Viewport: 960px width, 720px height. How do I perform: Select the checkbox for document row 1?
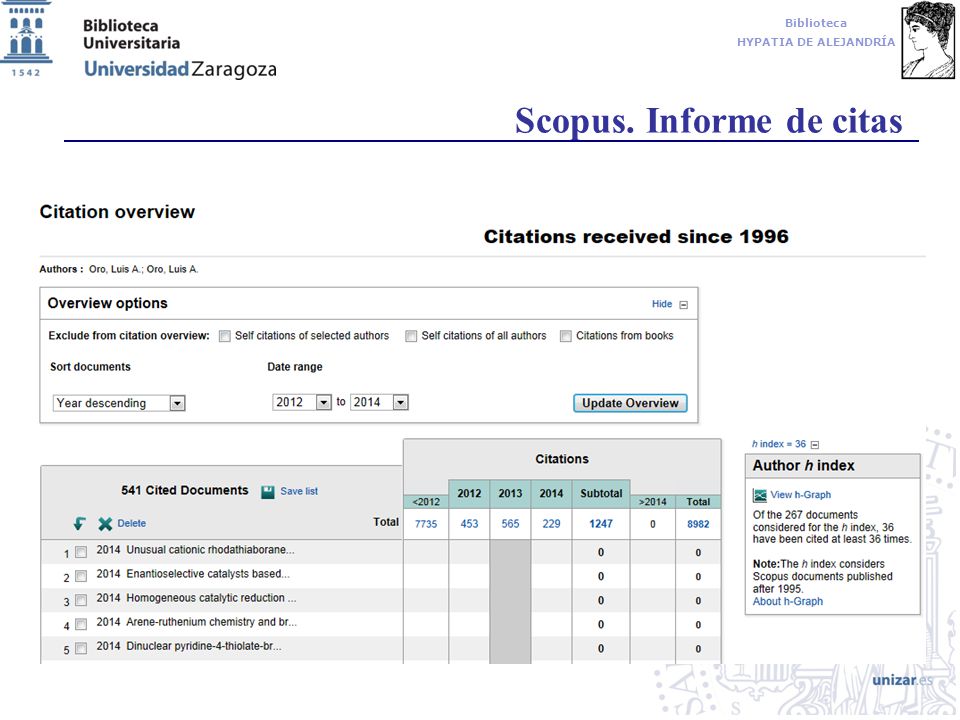[x=81, y=552]
